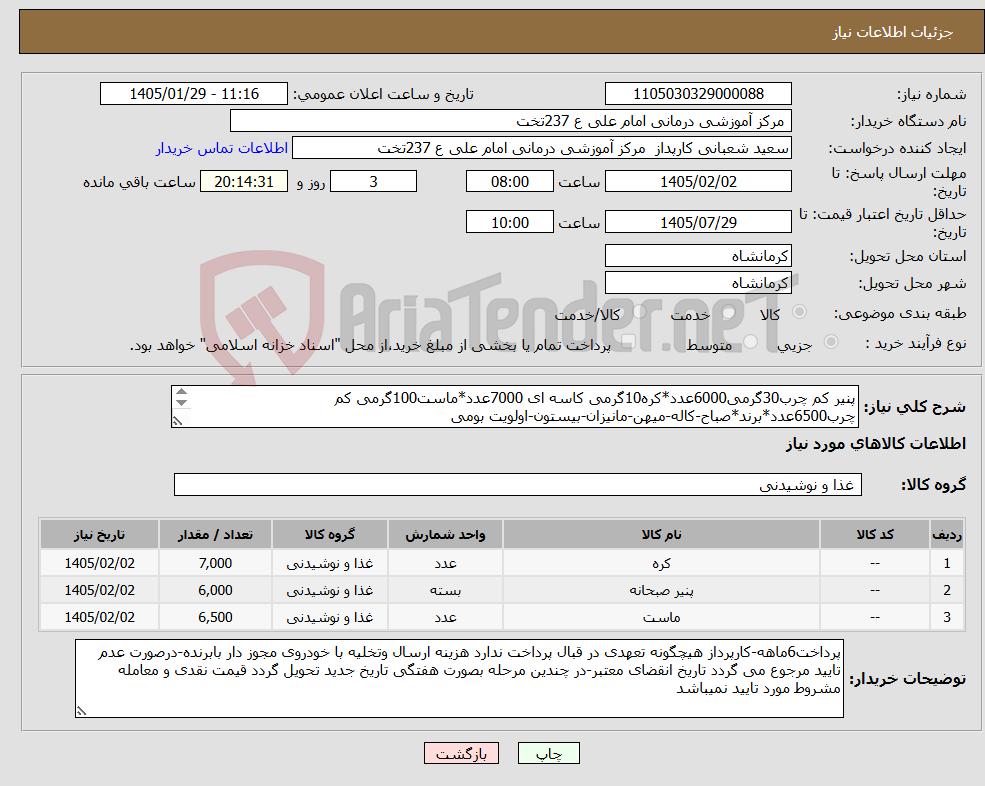Click تعداد / مقدار column header
Viewport: 985px width, 786px height.
click(x=215, y=535)
